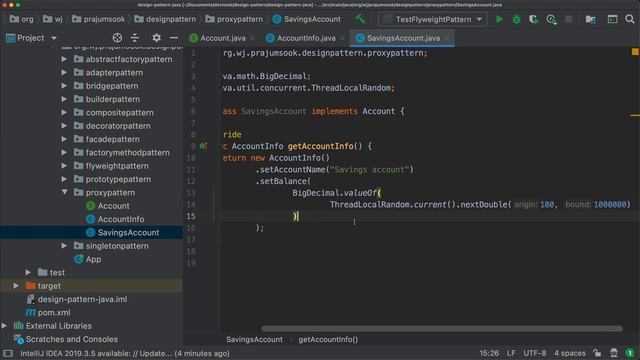
Task: Open Project panel settings gear
Action: tap(156, 38)
